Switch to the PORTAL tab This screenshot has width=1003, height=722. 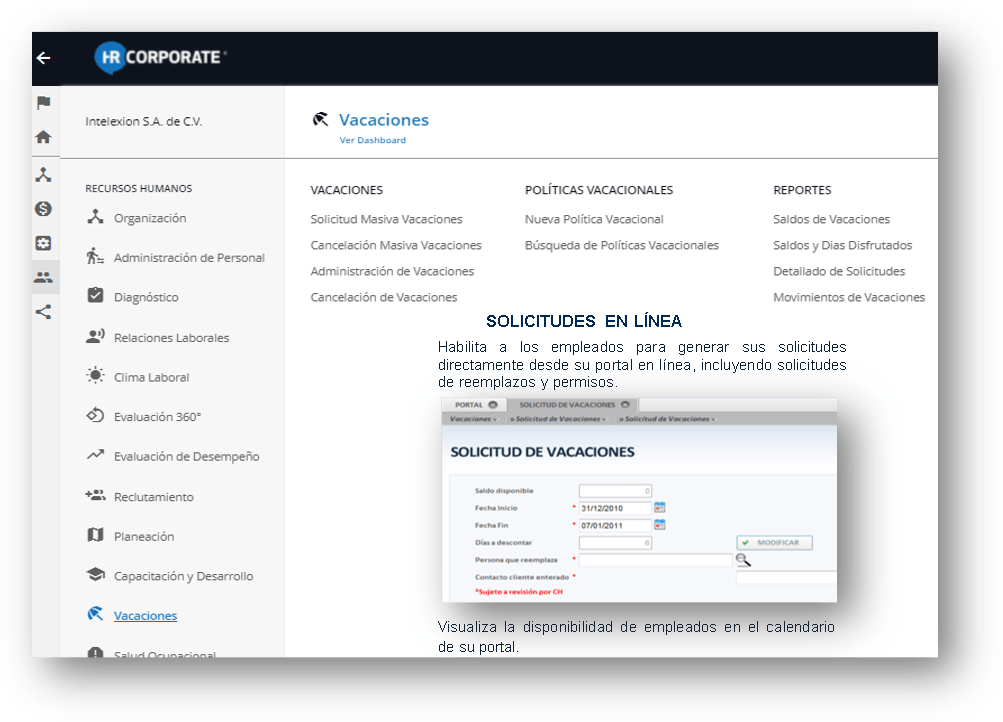469,405
